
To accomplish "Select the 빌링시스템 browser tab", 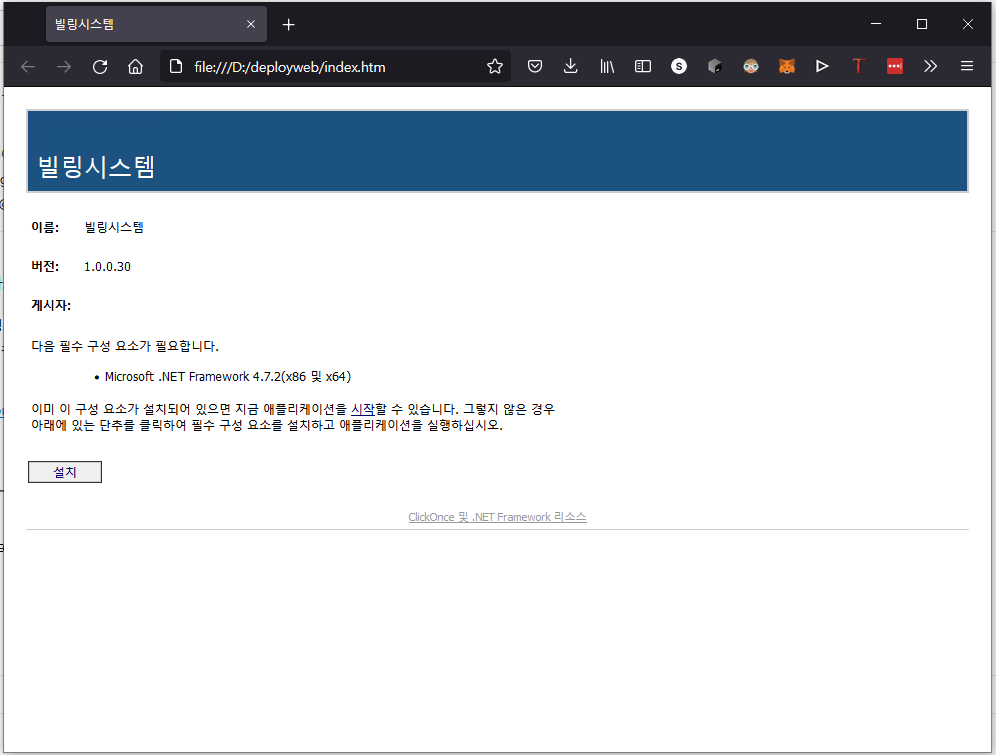I will [156, 24].
